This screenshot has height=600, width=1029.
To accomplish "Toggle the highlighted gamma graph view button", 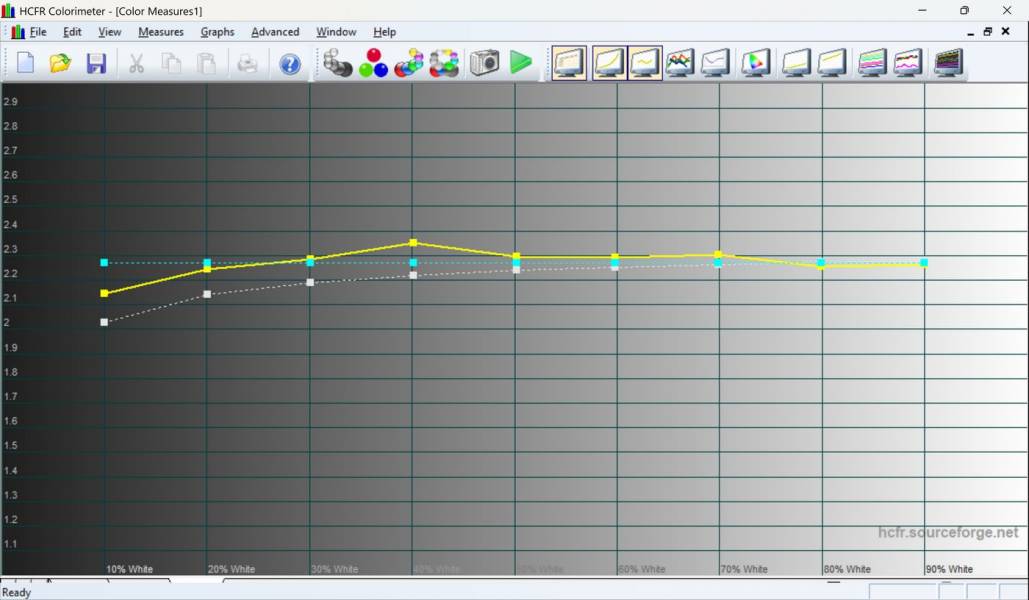I will pos(645,63).
